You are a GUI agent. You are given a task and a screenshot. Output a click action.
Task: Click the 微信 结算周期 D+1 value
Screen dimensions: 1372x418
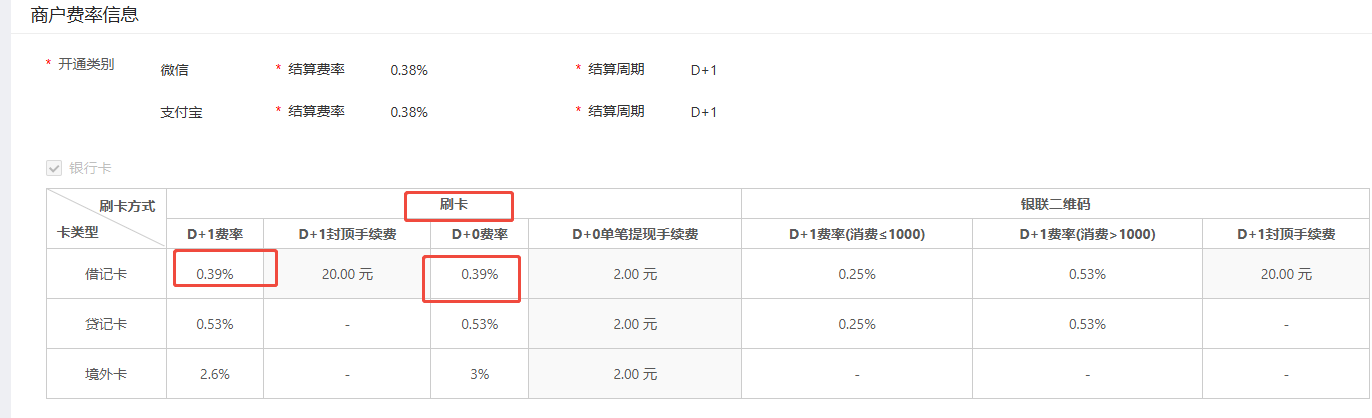[704, 70]
